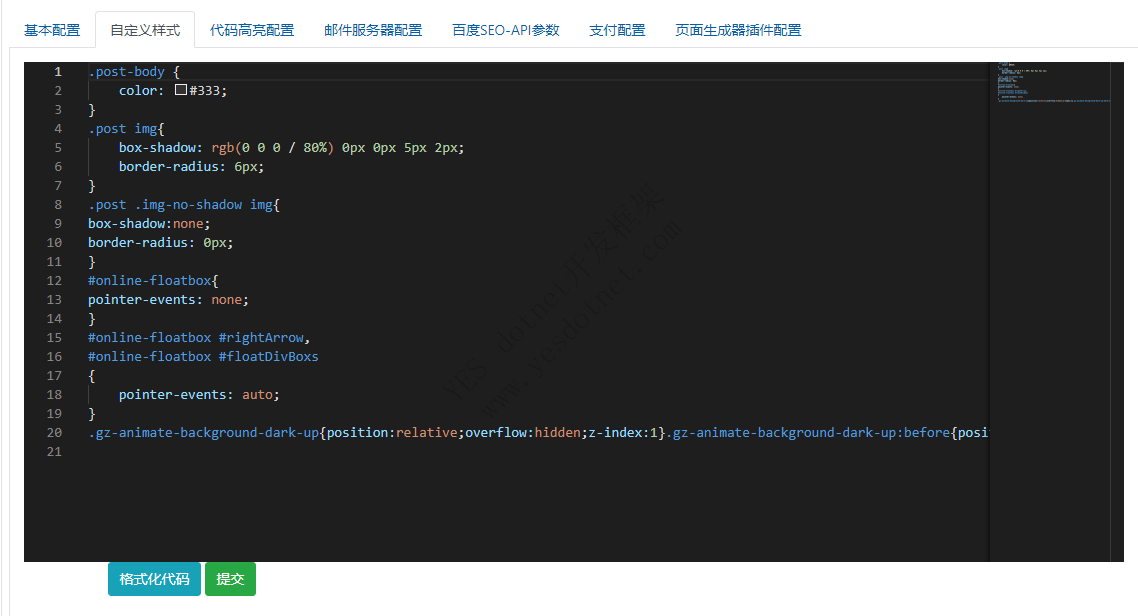This screenshot has height=616, width=1138.
Task: Click '.post .img-no-shadow img{' selector
Action: click(184, 205)
